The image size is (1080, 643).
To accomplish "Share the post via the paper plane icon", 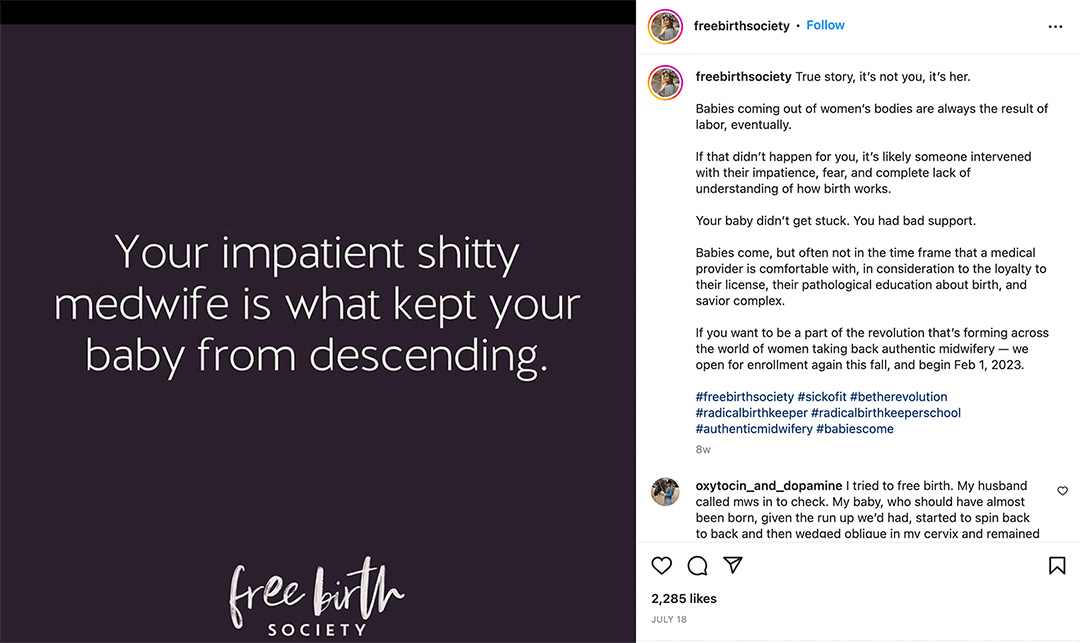I will click(x=733, y=566).
